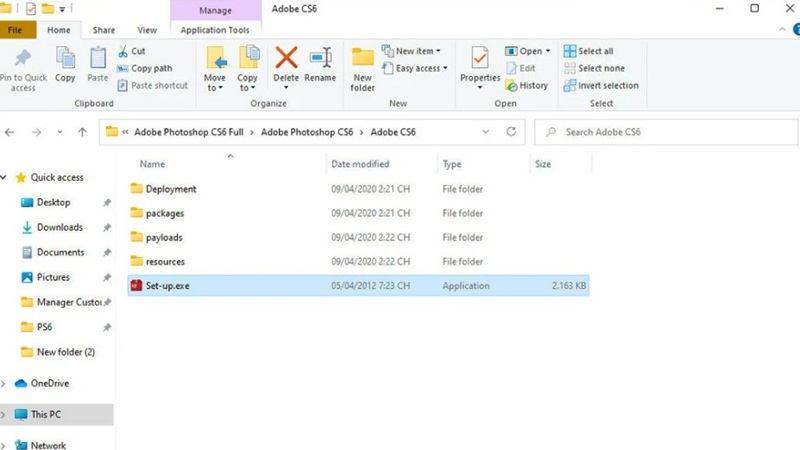800x450 pixels.
Task: Click the Pin to Quick access icon
Action: pos(23,62)
